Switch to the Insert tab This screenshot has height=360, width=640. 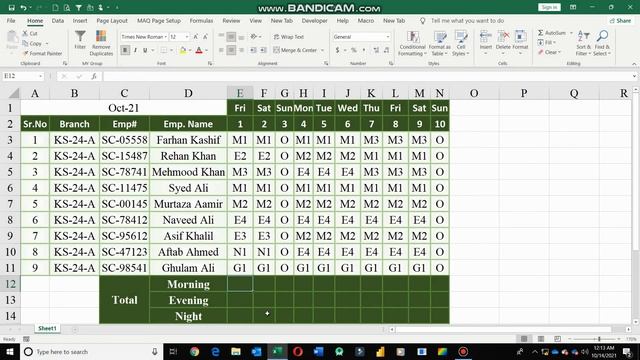tap(80, 20)
